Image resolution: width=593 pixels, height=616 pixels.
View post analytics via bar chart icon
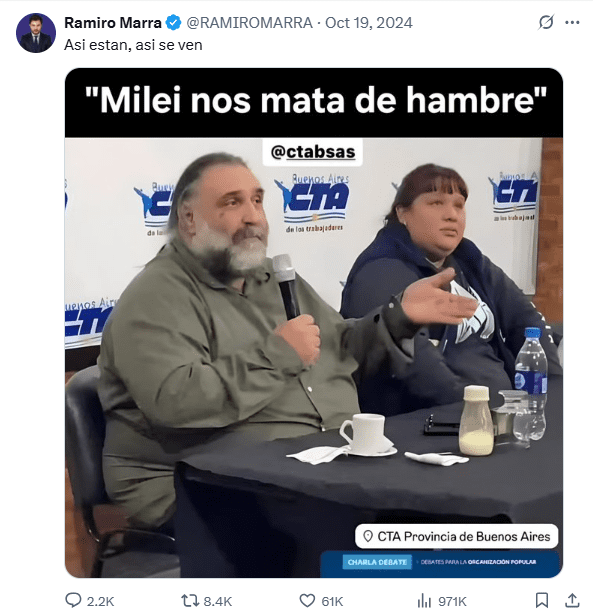tap(424, 601)
